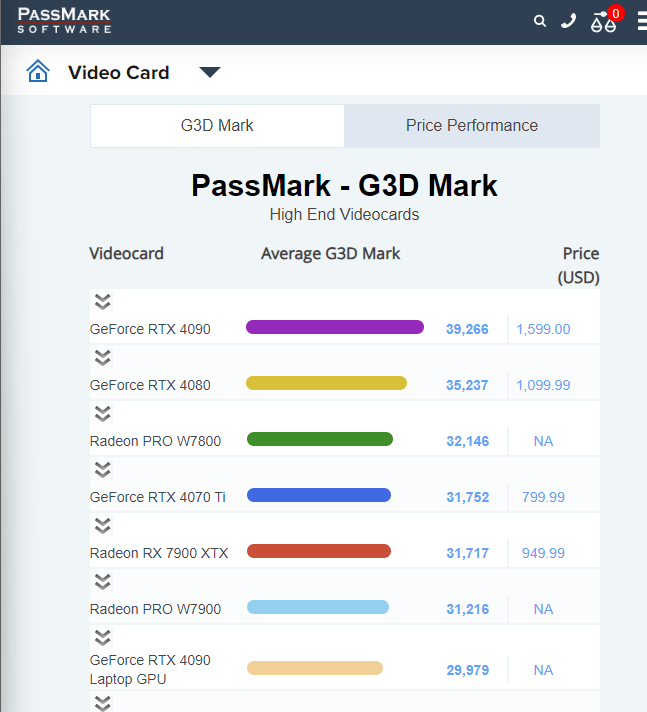Click the score 31,752

tap(468, 497)
